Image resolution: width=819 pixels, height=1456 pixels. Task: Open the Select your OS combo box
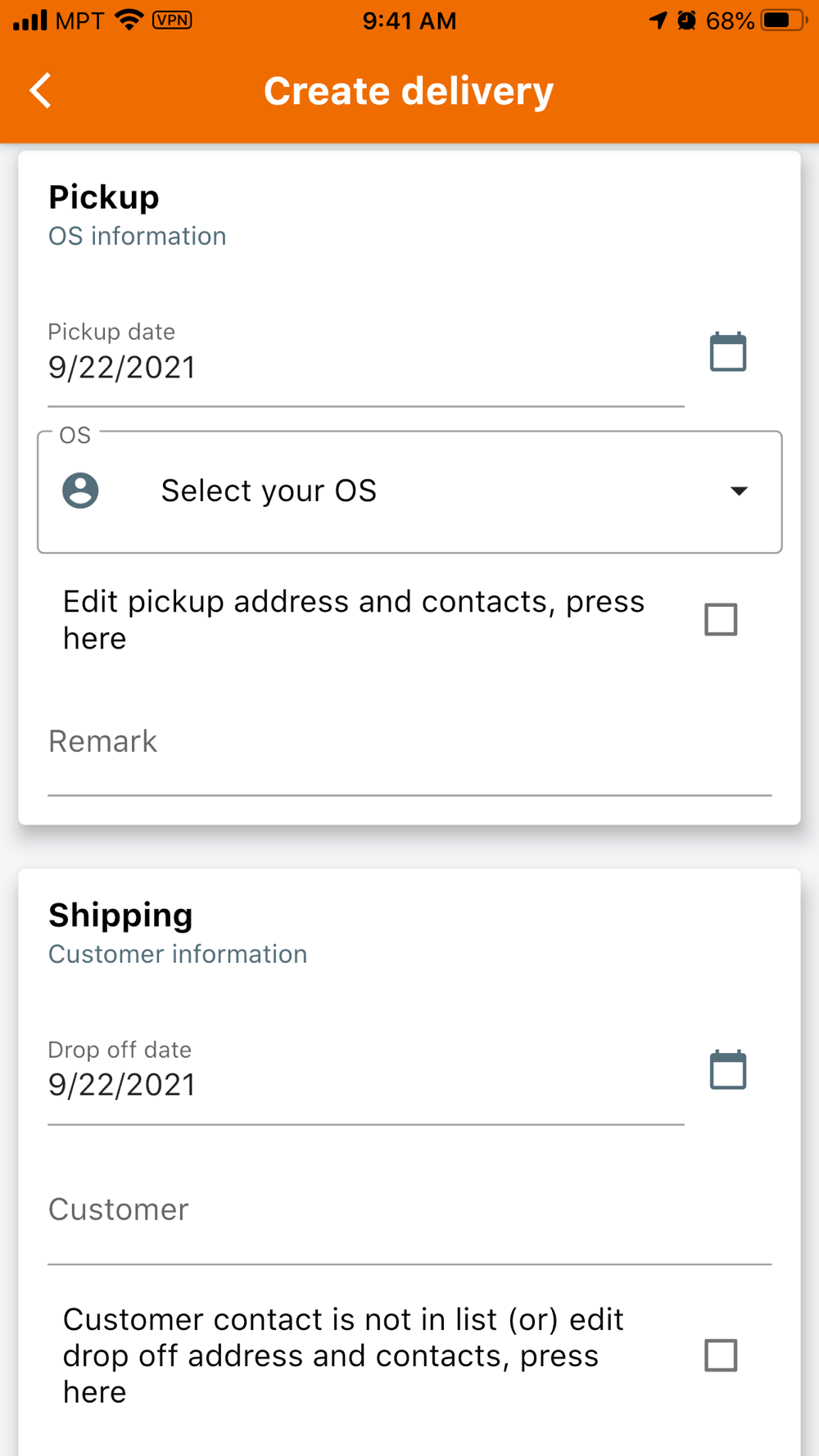(409, 491)
